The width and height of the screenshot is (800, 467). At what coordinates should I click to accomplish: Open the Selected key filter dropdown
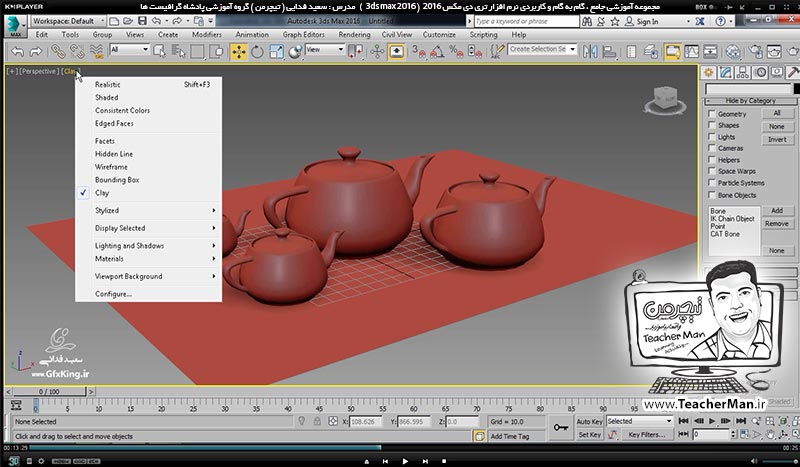click(639, 421)
